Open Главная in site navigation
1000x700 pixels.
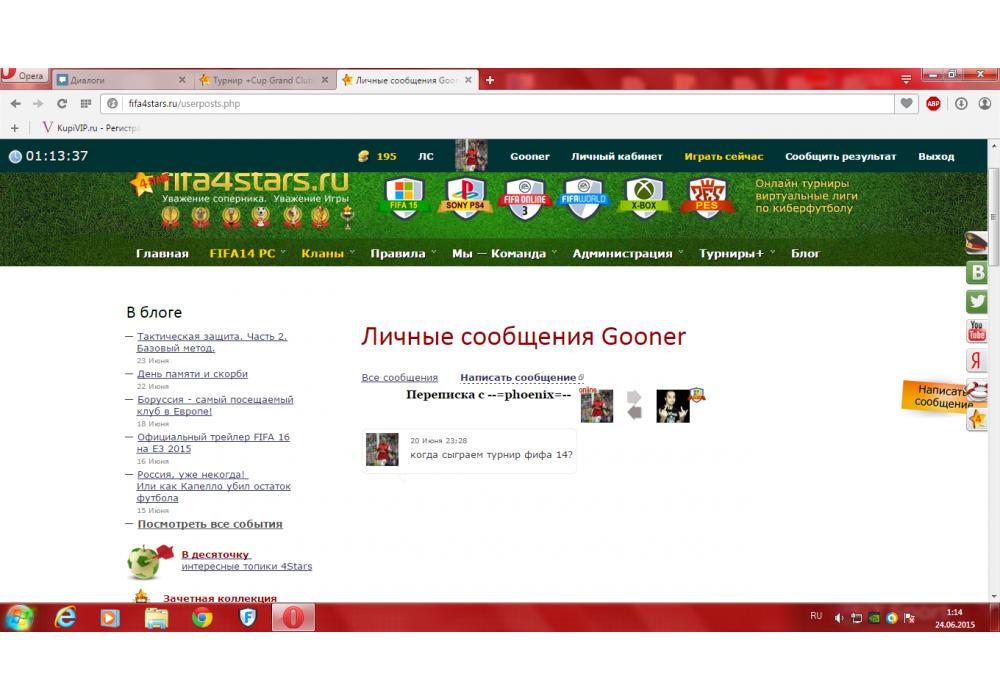coord(162,254)
